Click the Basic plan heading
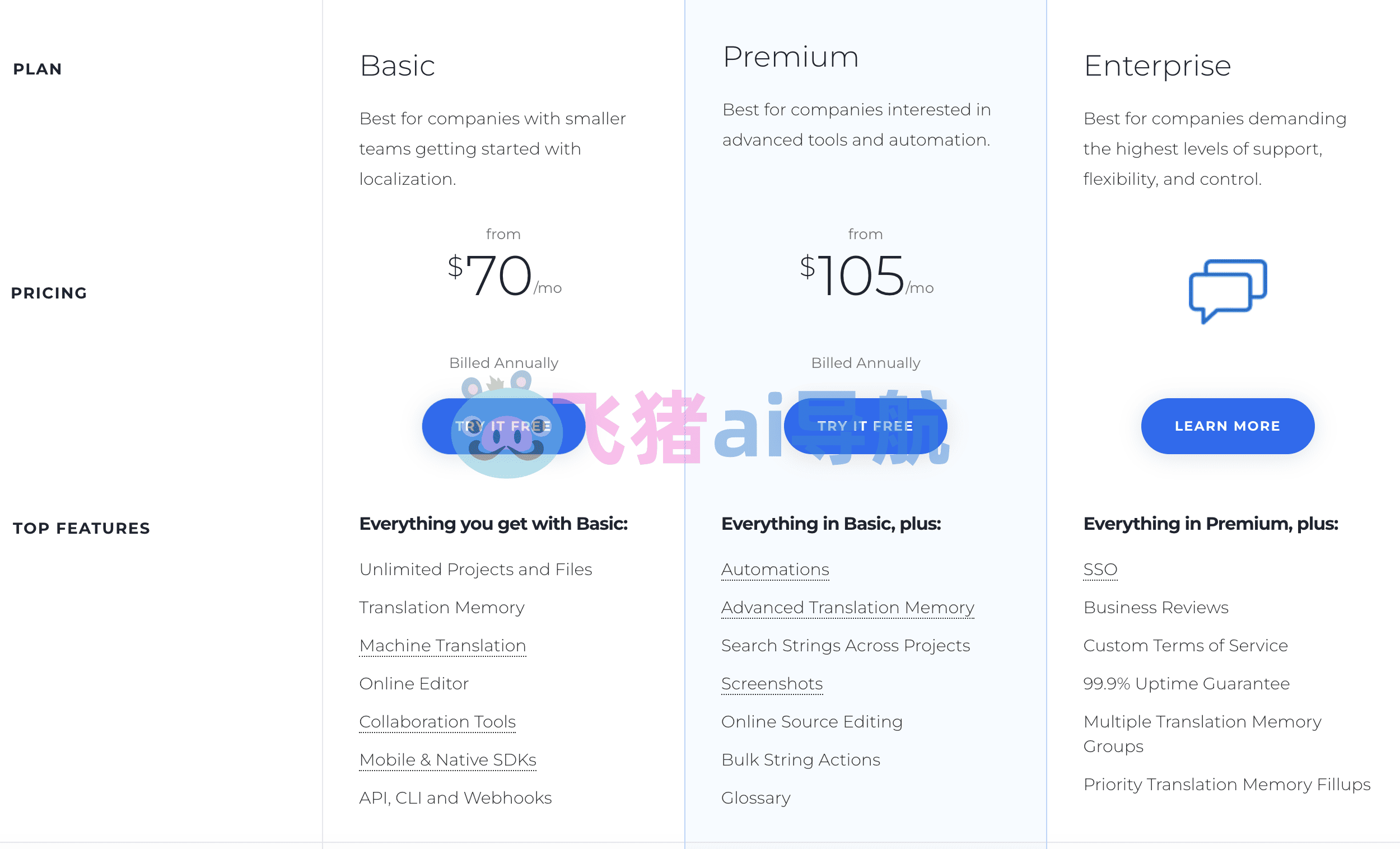Viewport: 1400px width, 849px height. (397, 66)
